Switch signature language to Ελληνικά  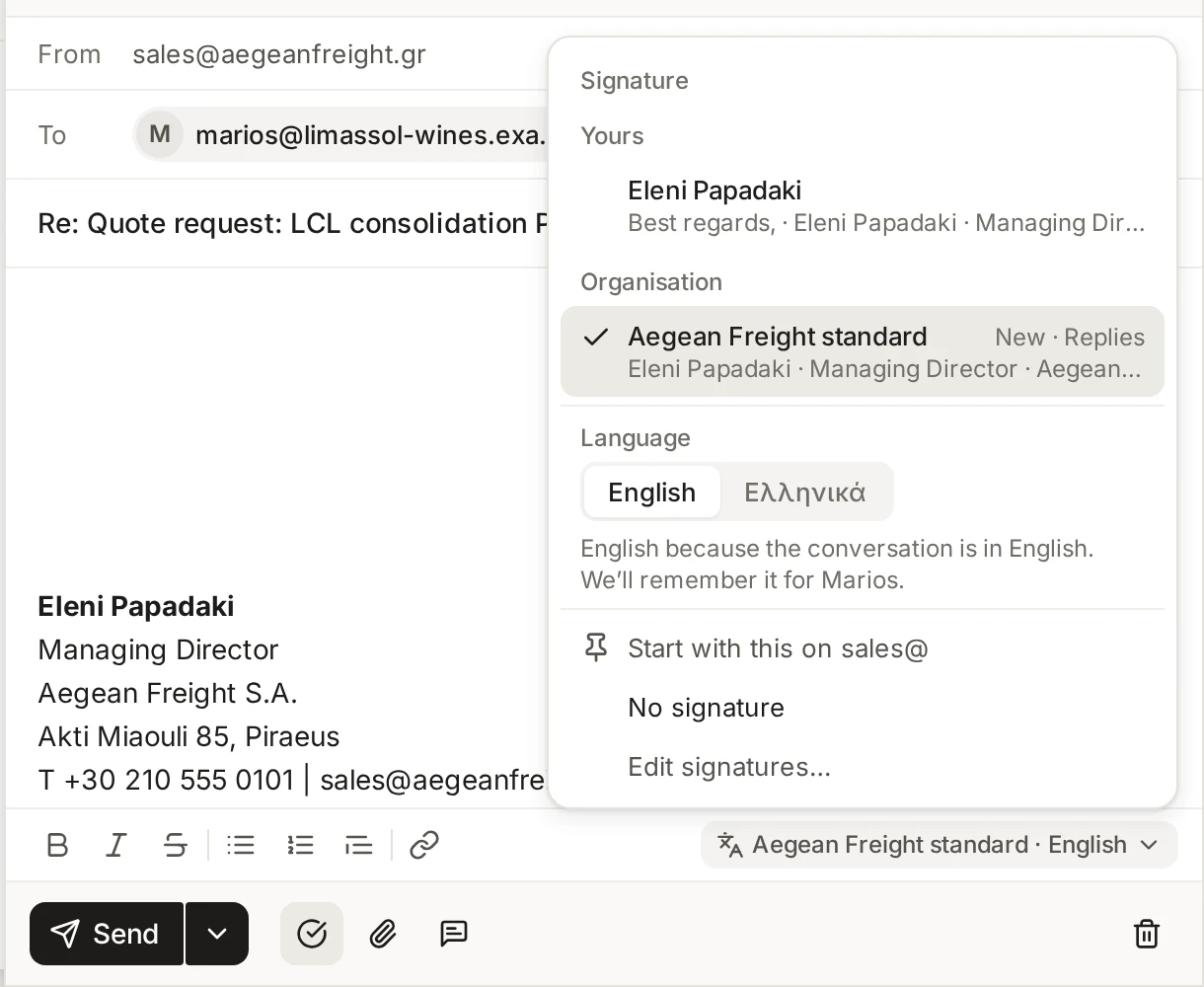[x=805, y=492]
